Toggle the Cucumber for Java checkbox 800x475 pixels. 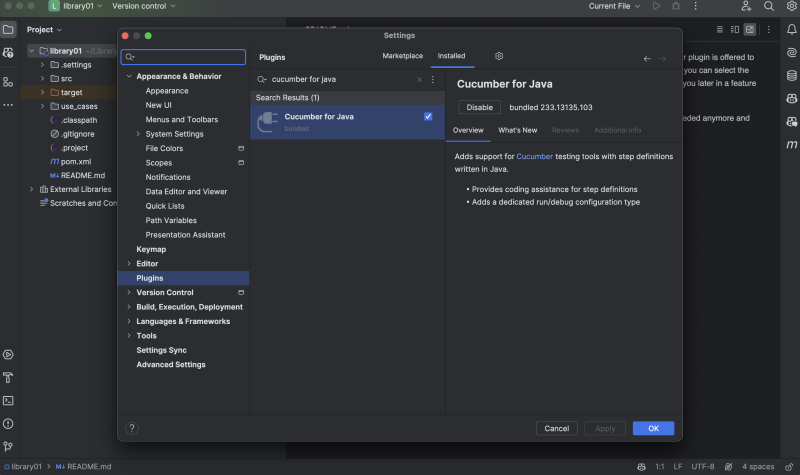pyautogui.click(x=428, y=116)
